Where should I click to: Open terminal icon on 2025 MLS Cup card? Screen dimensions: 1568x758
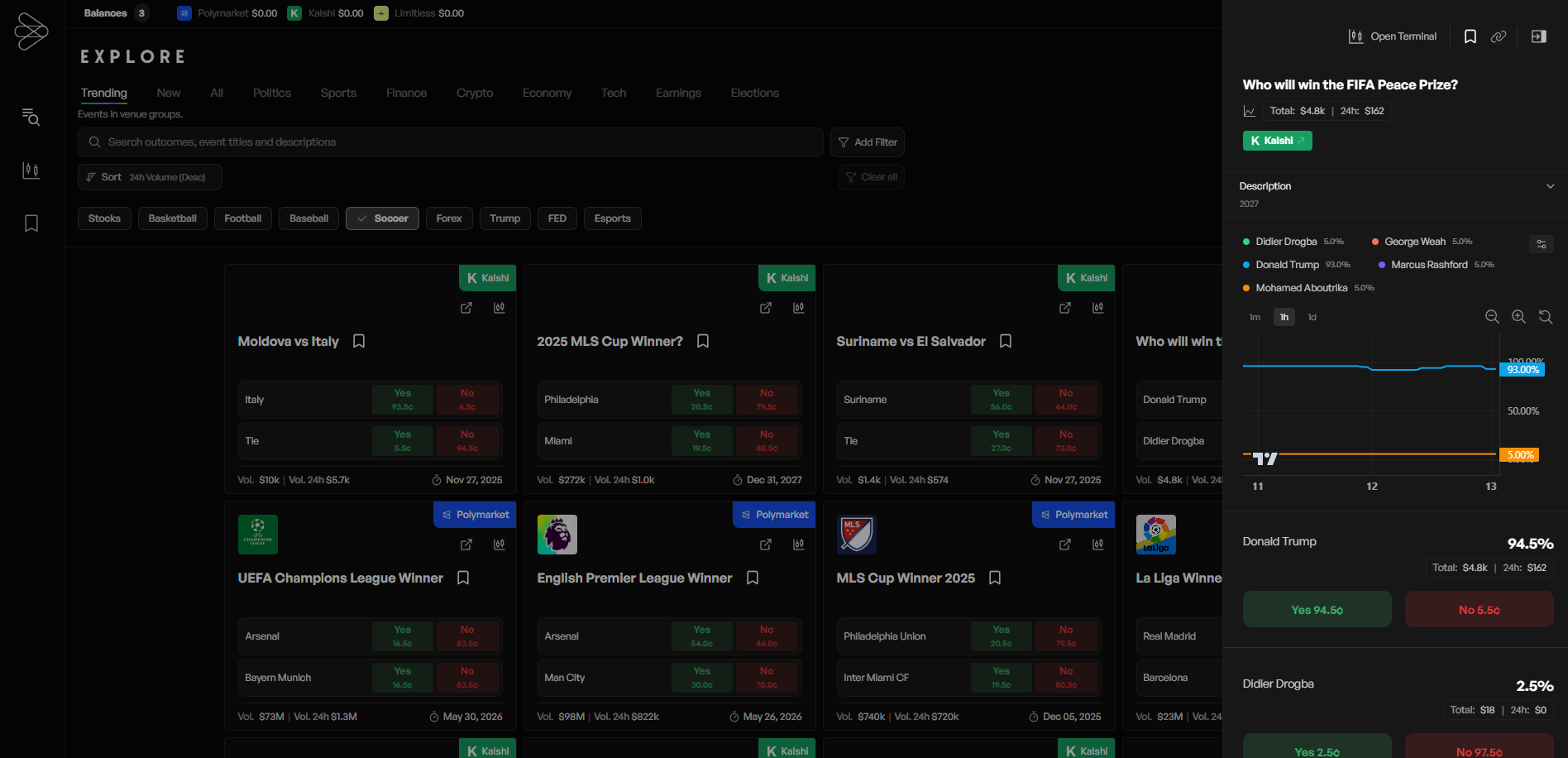[798, 308]
